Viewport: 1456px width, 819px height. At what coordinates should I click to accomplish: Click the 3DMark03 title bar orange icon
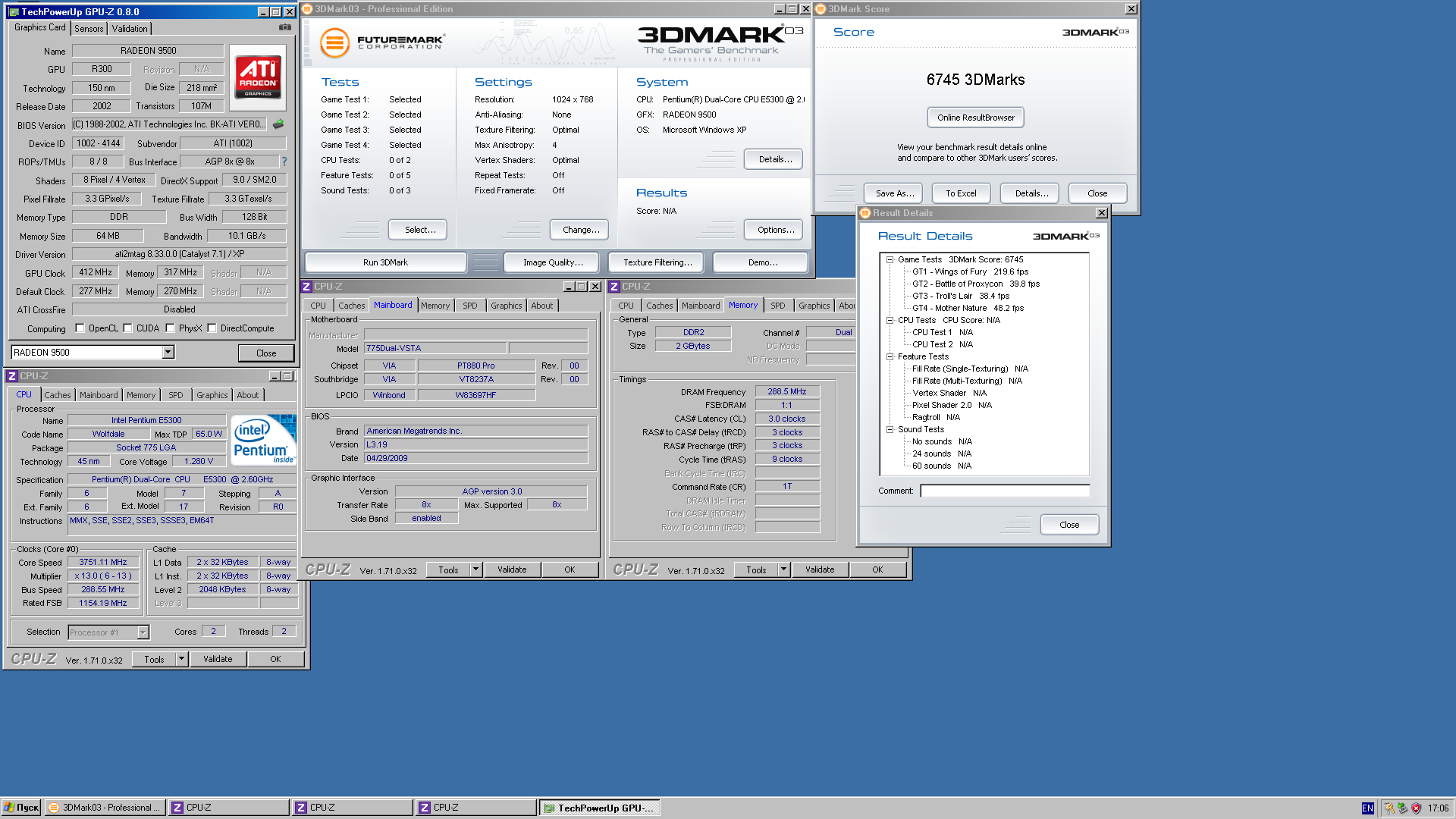pos(307,9)
